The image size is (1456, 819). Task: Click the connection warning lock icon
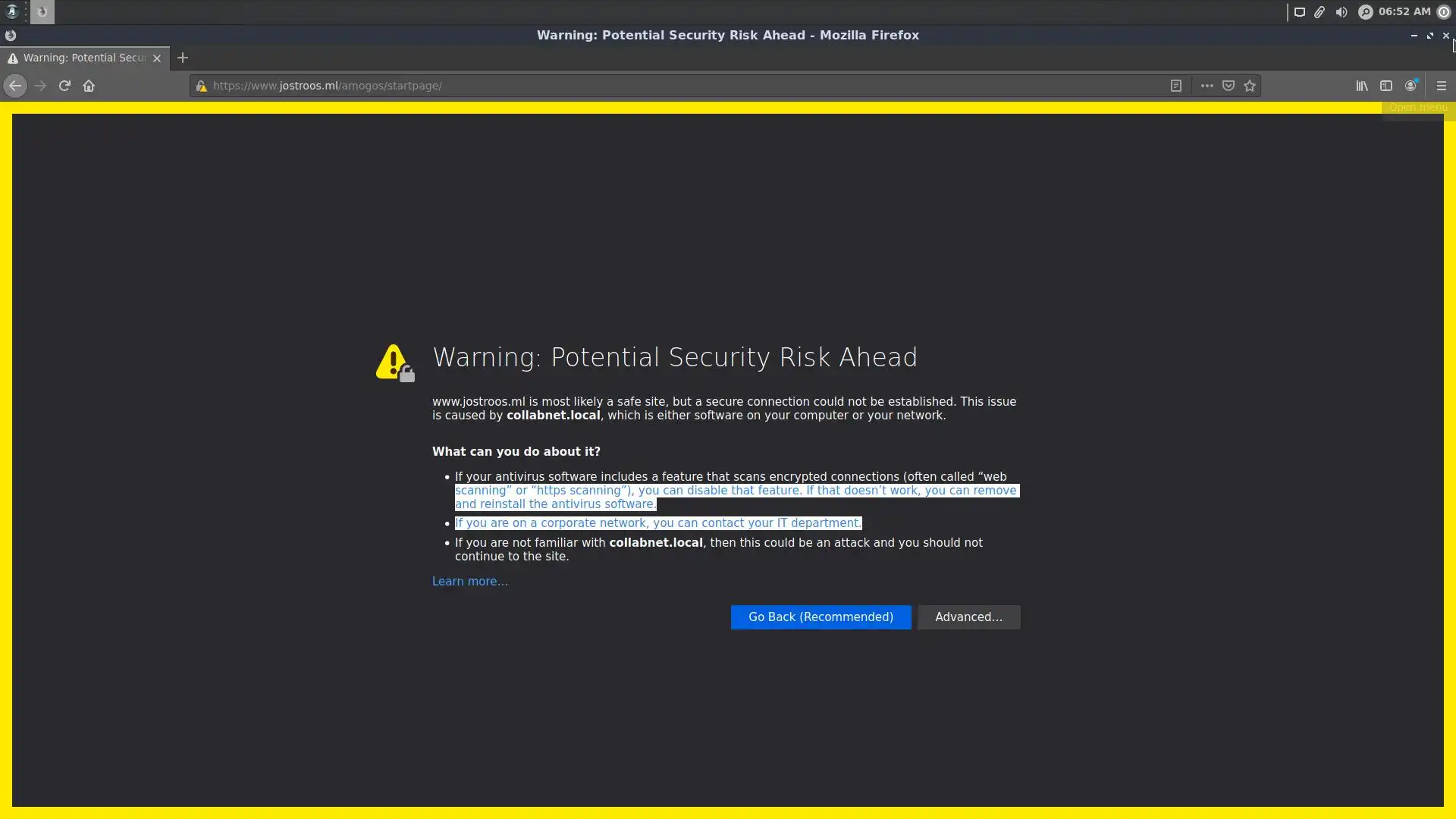coord(201,86)
